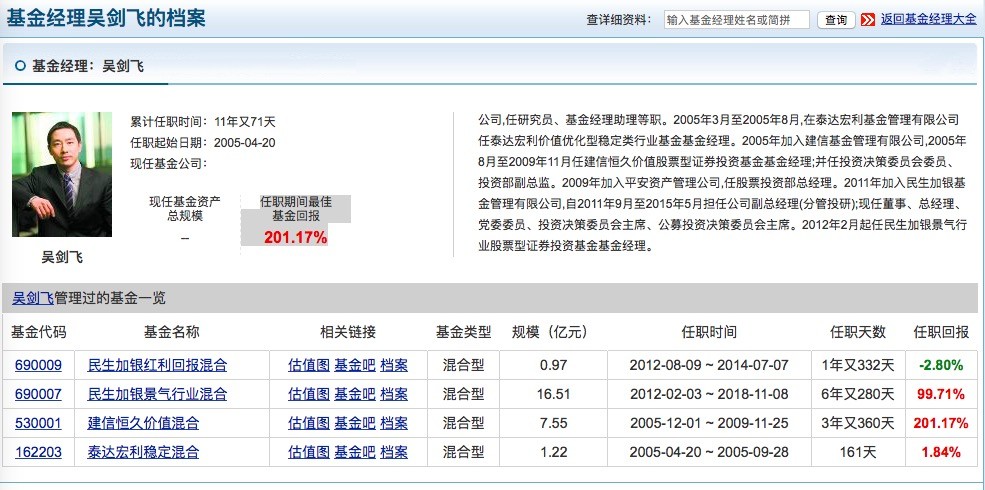
Task: Open the 泰达宏利稳定混合 fund link
Action: tap(143, 452)
